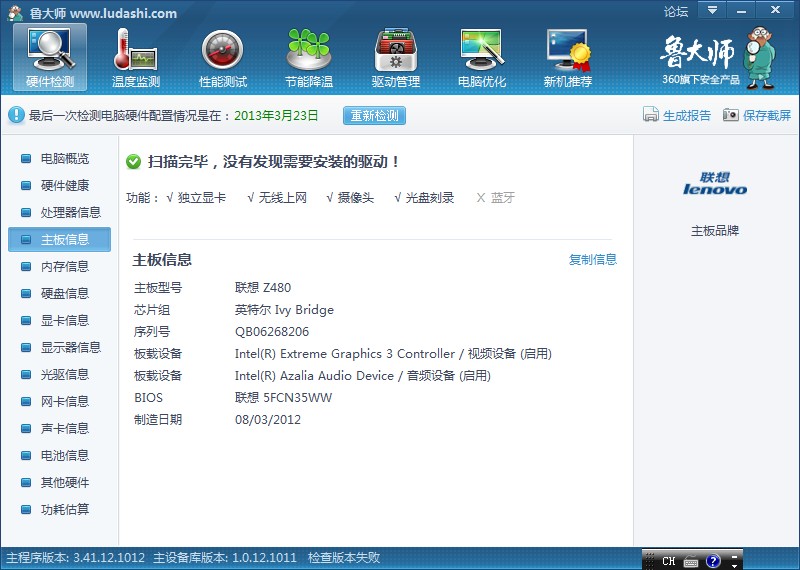Click the manufacture date 08/03/2012
800x570 pixels.
tap(268, 419)
